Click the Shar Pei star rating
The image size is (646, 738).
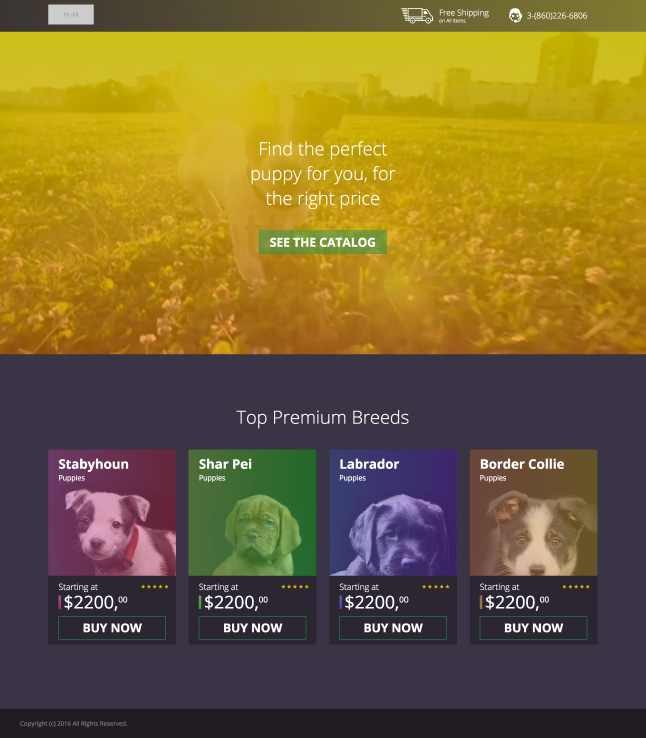[295, 586]
